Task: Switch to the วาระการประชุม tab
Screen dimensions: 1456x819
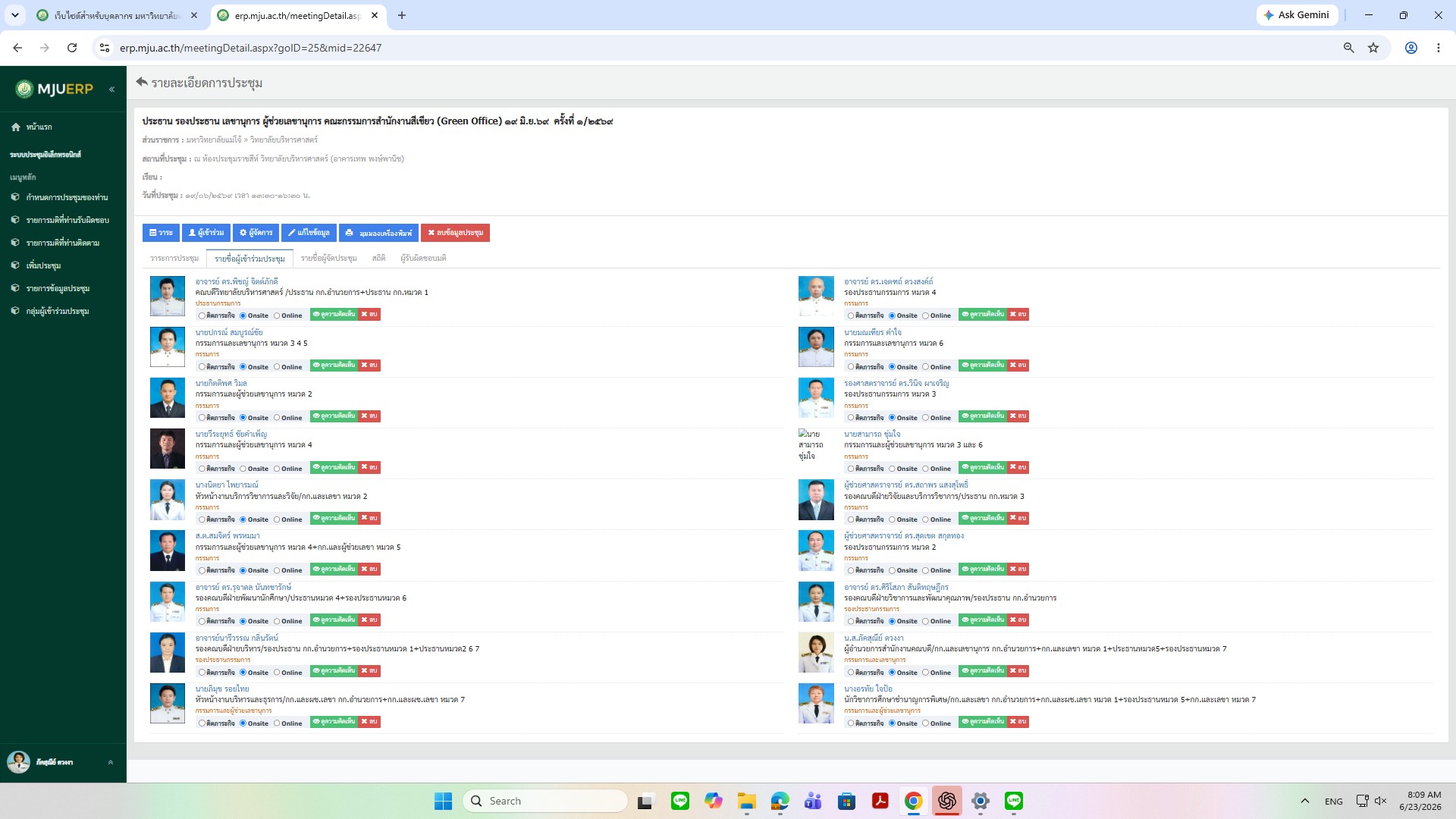Action: point(174,259)
